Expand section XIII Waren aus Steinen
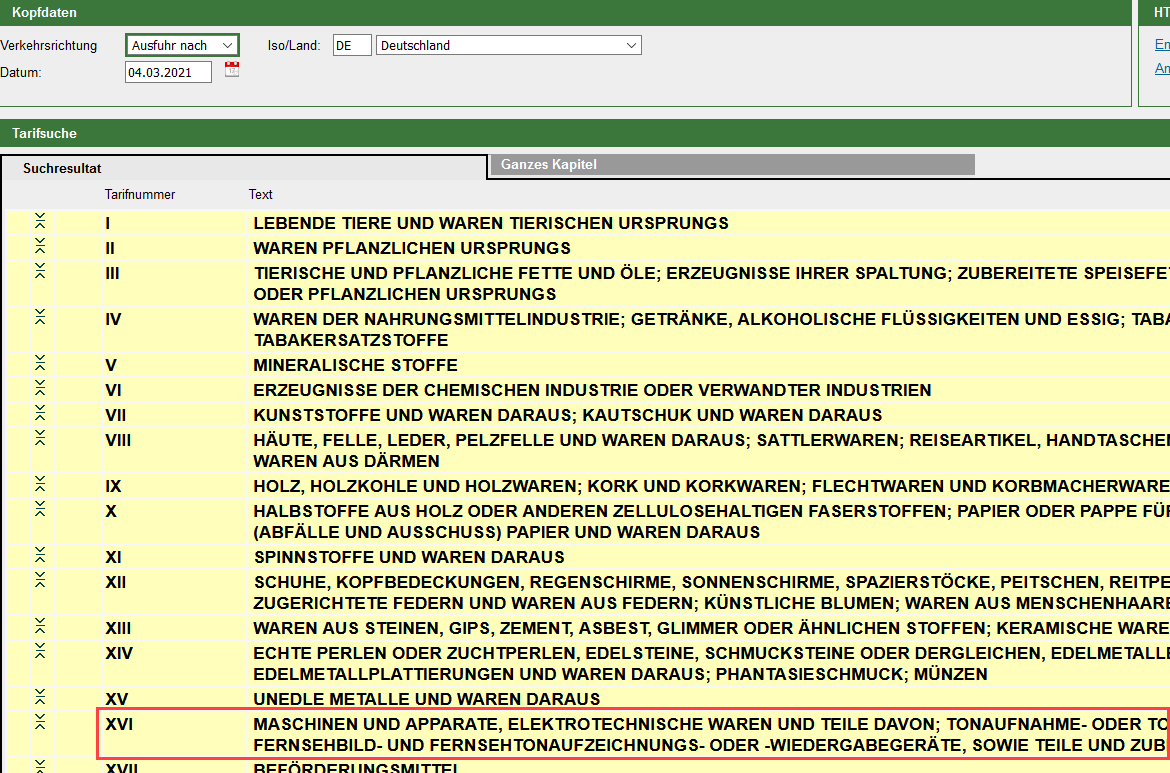Image resolution: width=1170 pixels, height=773 pixels. click(40, 626)
